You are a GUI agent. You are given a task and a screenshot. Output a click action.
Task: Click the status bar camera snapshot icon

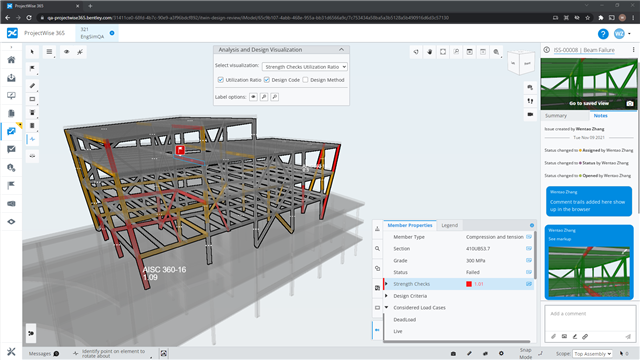[x=453, y=353]
